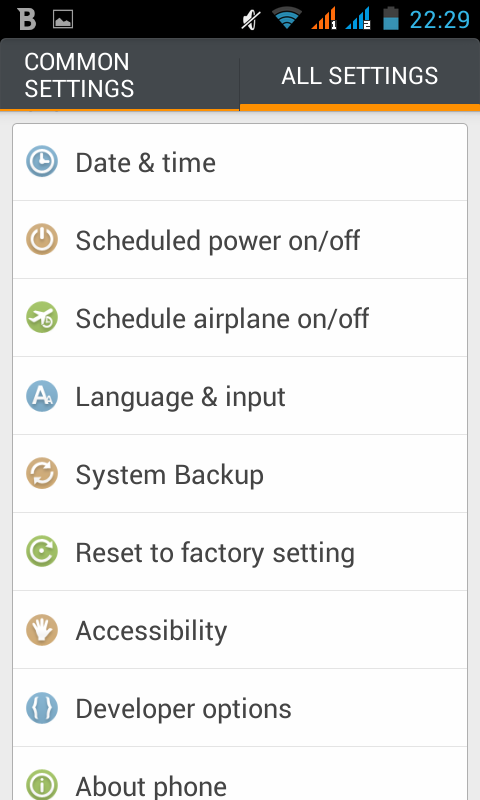Open Reset to factory setting
This screenshot has width=480, height=800.
(x=240, y=552)
